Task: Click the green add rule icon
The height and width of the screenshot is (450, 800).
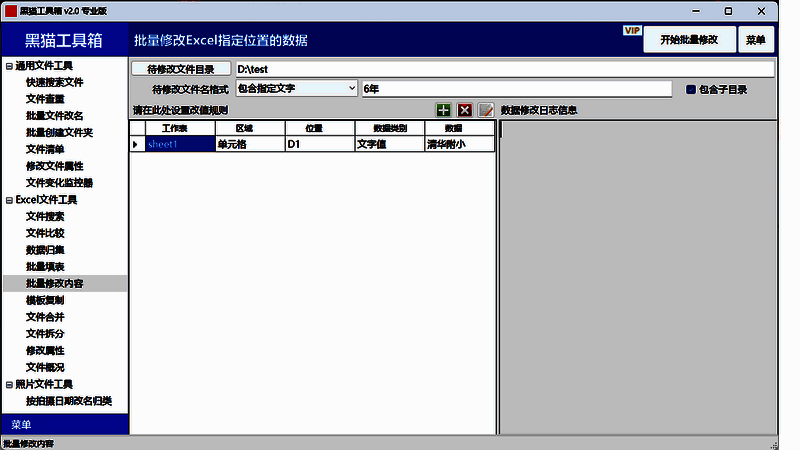Action: (443, 110)
